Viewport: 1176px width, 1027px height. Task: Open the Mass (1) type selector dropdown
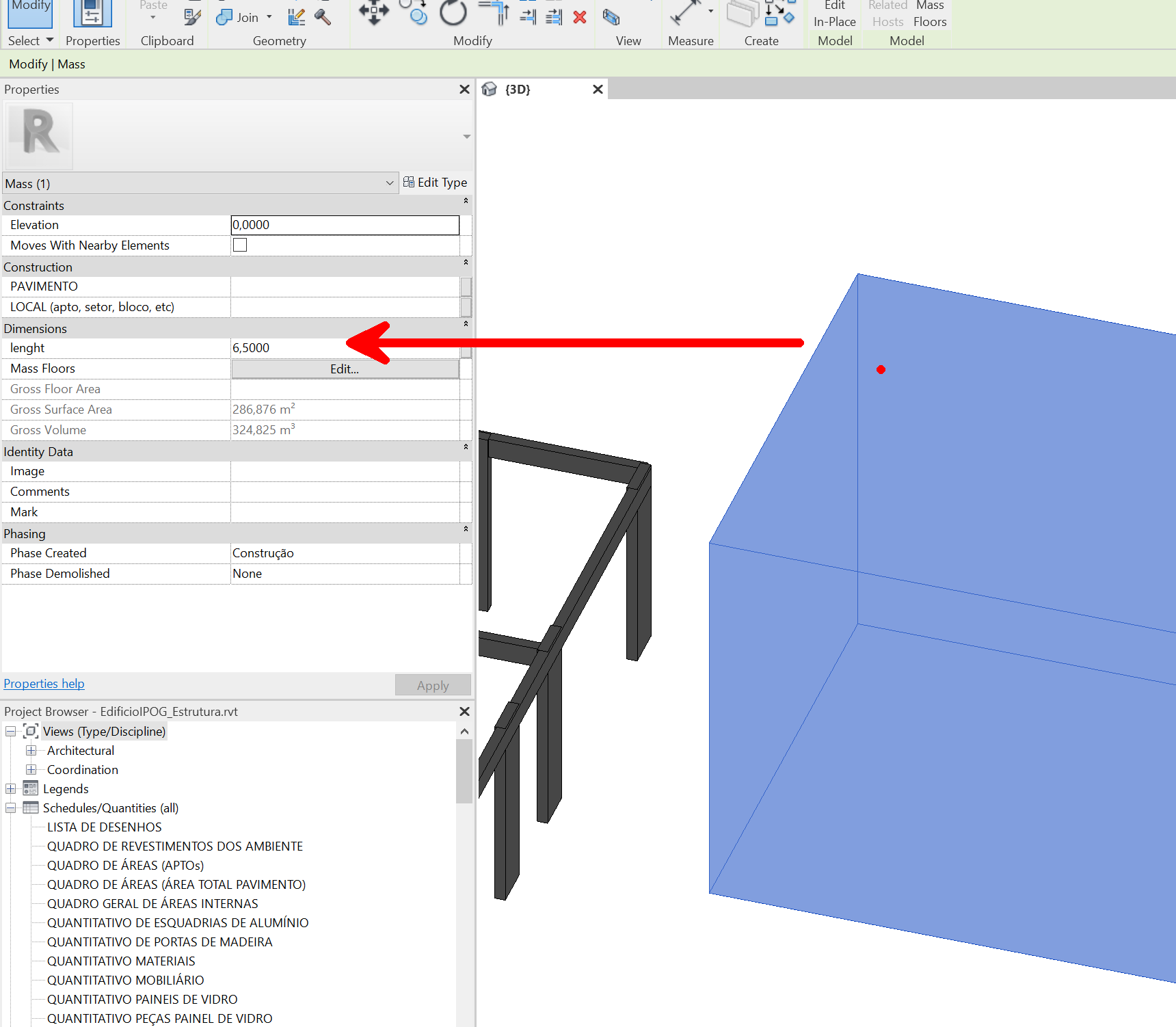pos(389,183)
